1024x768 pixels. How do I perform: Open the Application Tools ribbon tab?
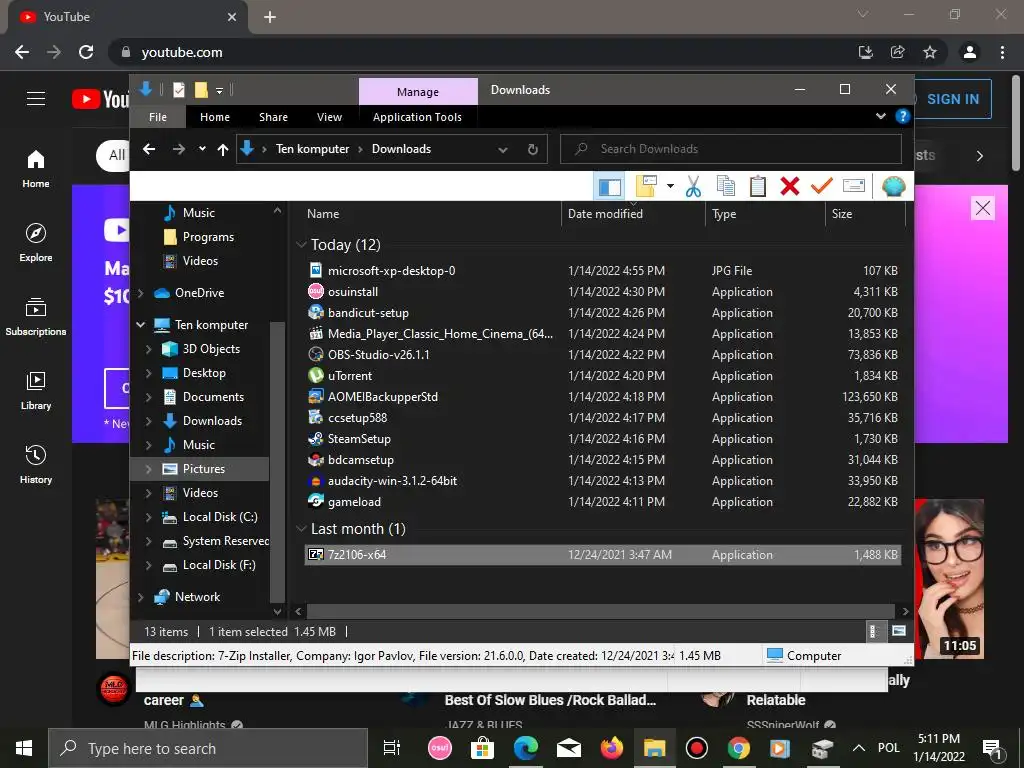(x=417, y=117)
